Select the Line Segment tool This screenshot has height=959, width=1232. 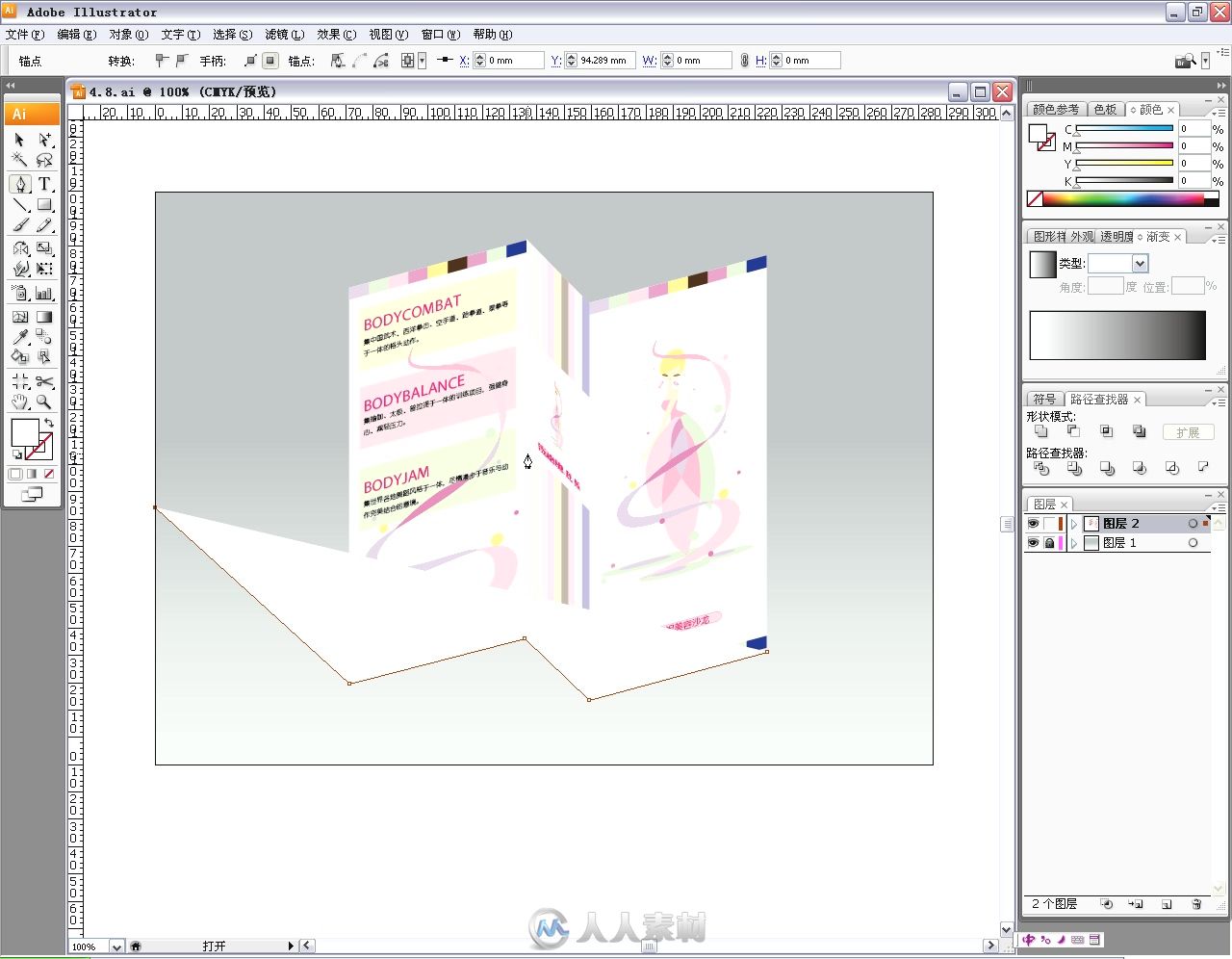tap(20, 204)
